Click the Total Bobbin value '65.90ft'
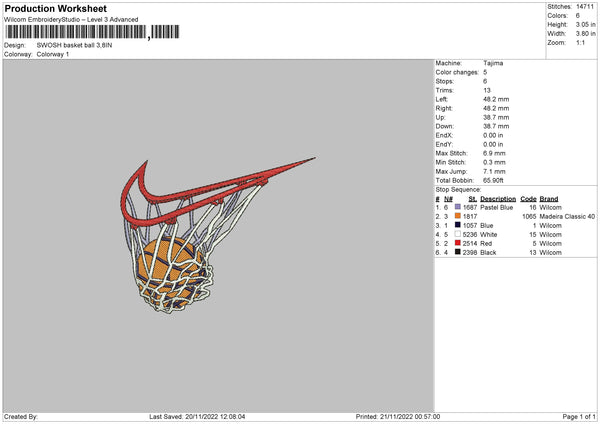 (493, 180)
